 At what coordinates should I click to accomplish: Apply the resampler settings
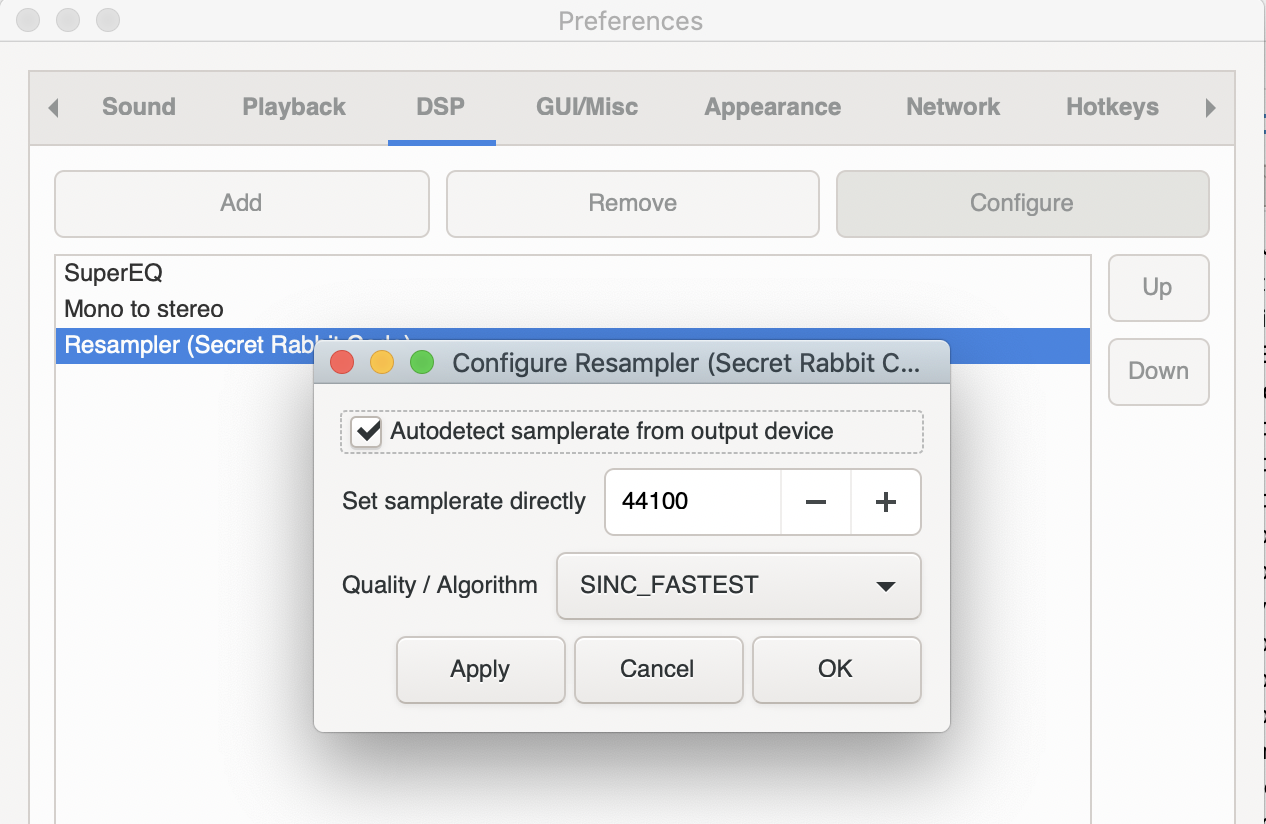[480, 670]
